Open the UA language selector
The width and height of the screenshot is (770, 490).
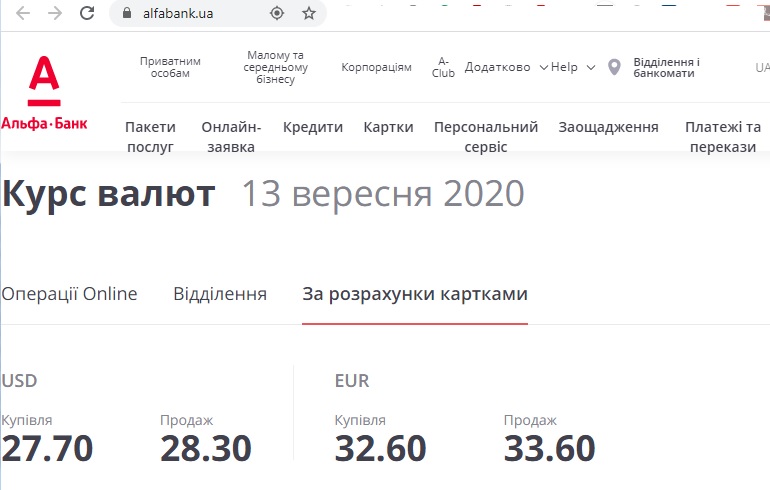(762, 67)
